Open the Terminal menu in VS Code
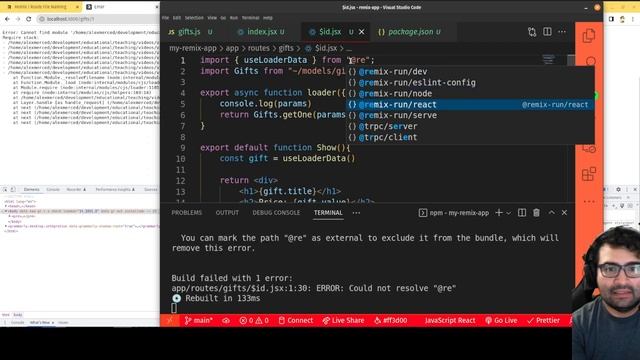Viewport: 640px width, 360px height. 250,18
